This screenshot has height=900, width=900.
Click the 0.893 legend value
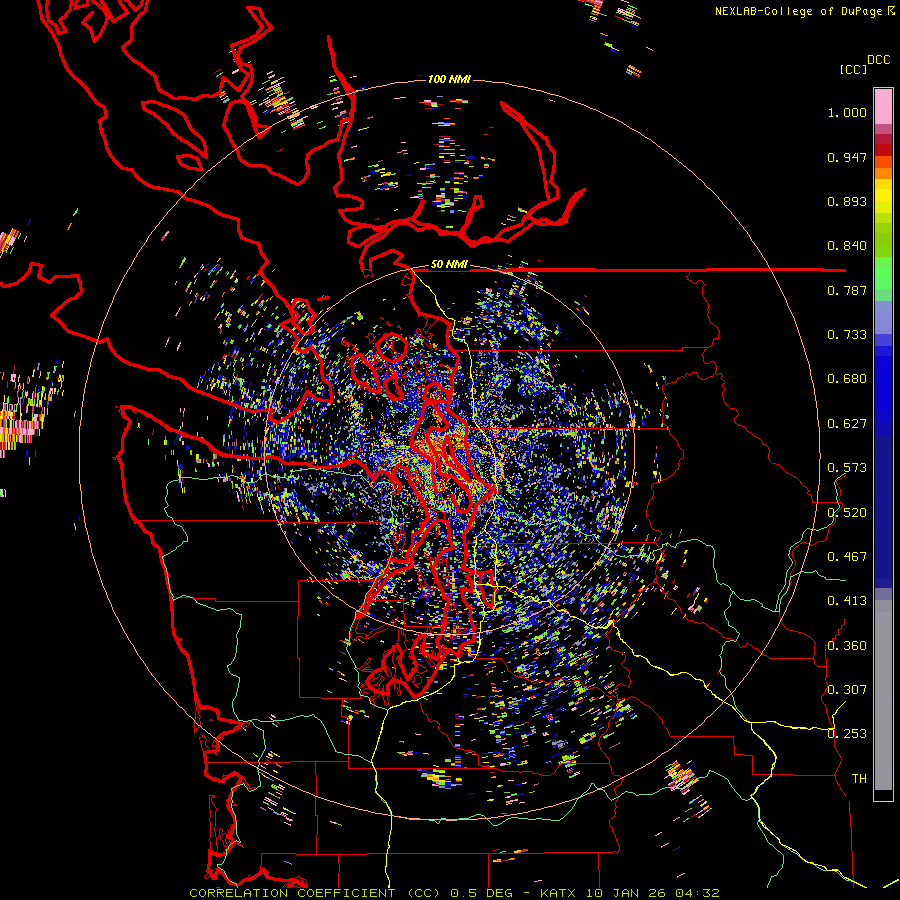pos(847,201)
